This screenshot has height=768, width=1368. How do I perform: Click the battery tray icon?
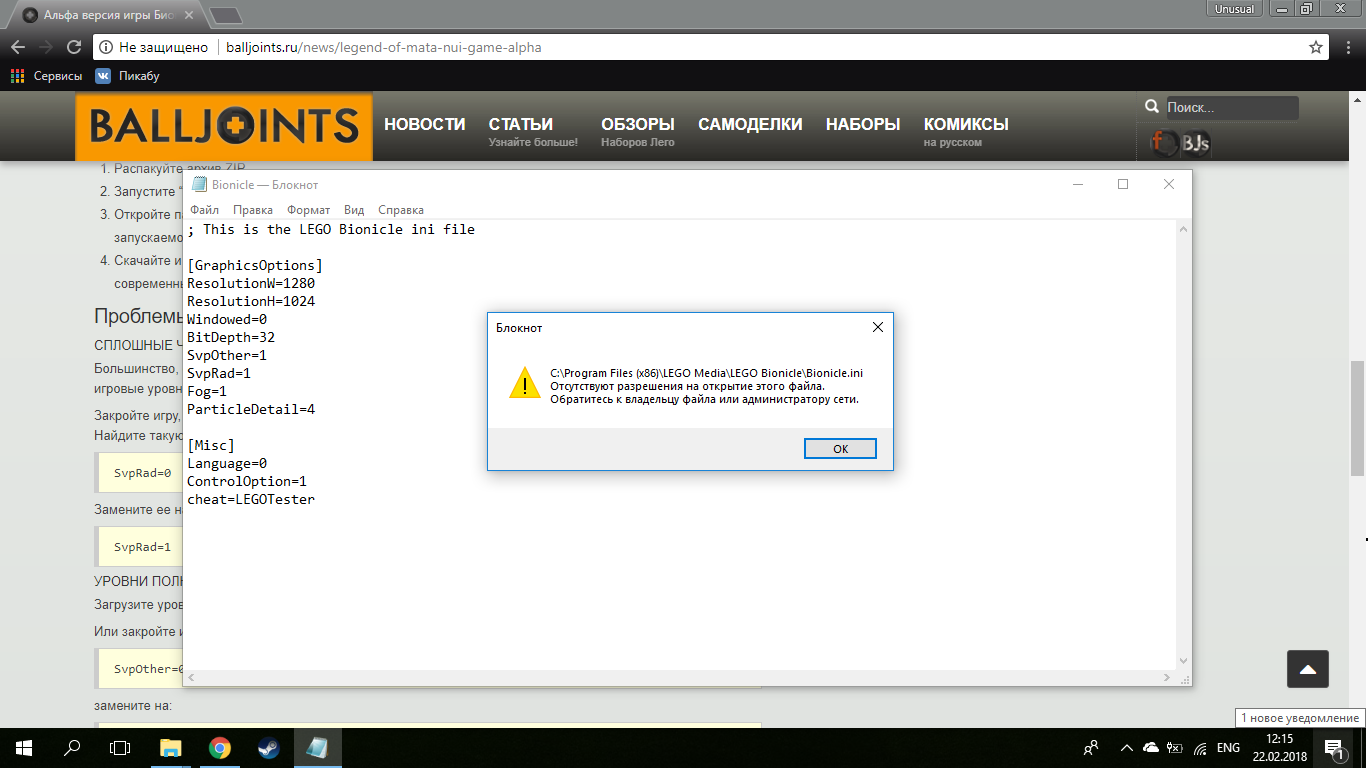click(1175, 747)
